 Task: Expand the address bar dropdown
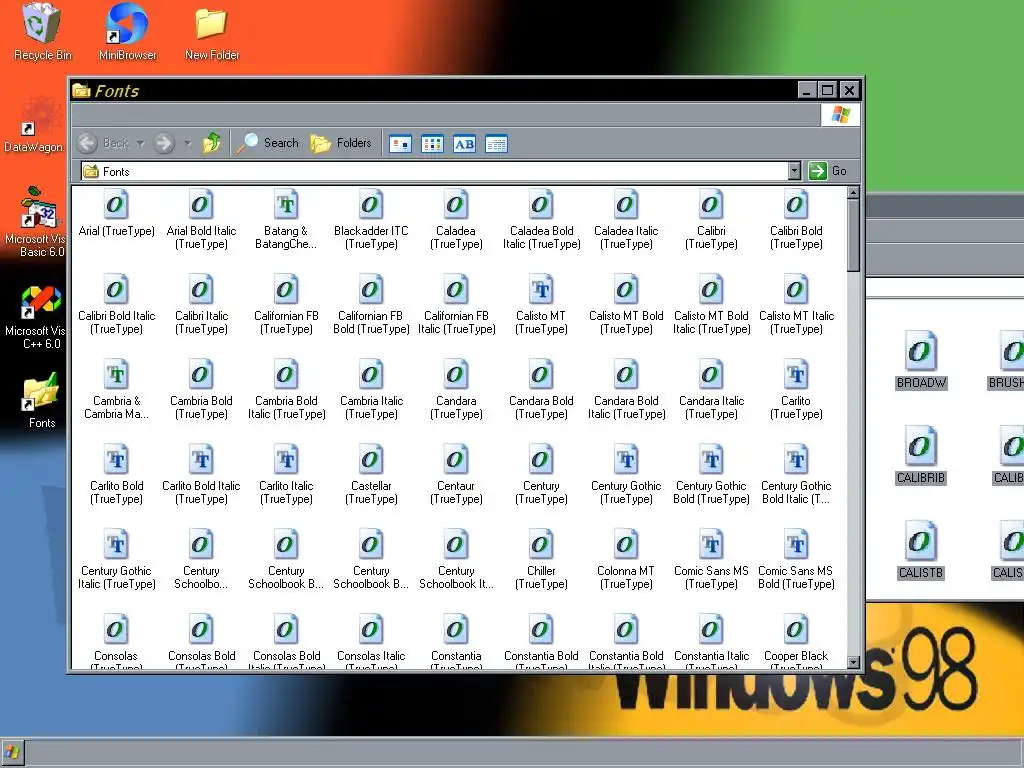tap(794, 171)
